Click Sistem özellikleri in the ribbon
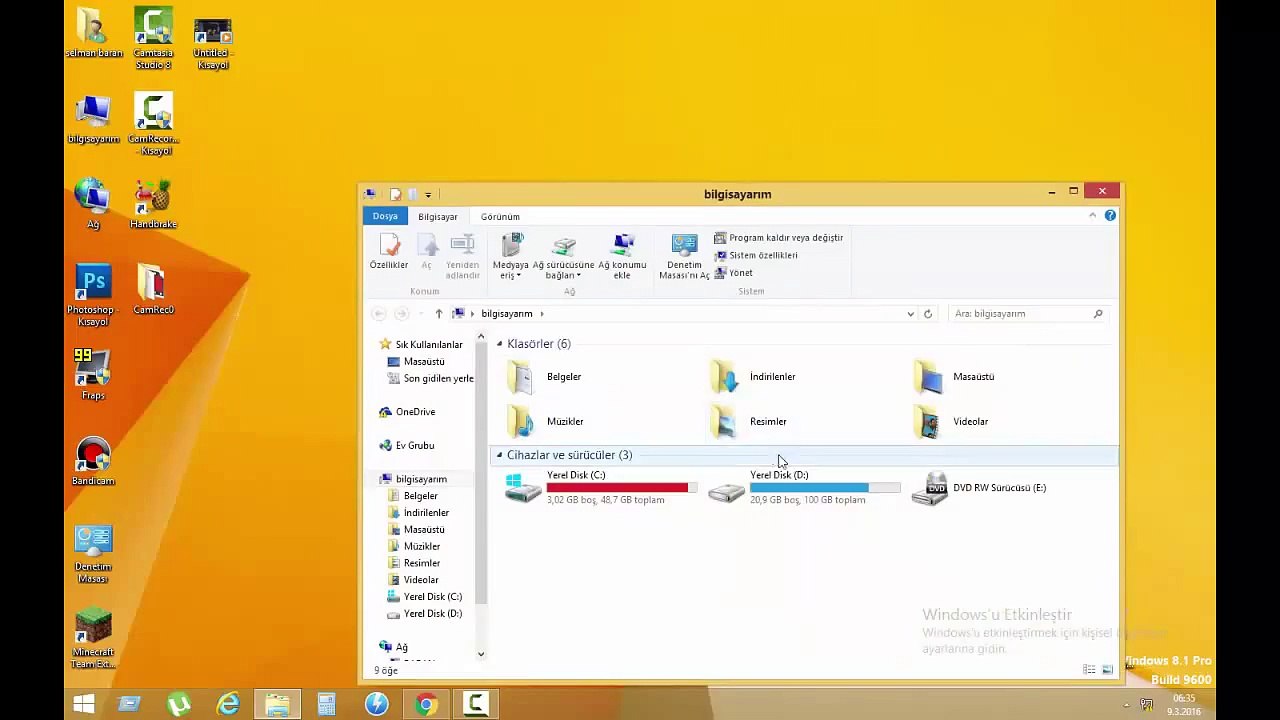The height and width of the screenshot is (720, 1280). (x=756, y=255)
